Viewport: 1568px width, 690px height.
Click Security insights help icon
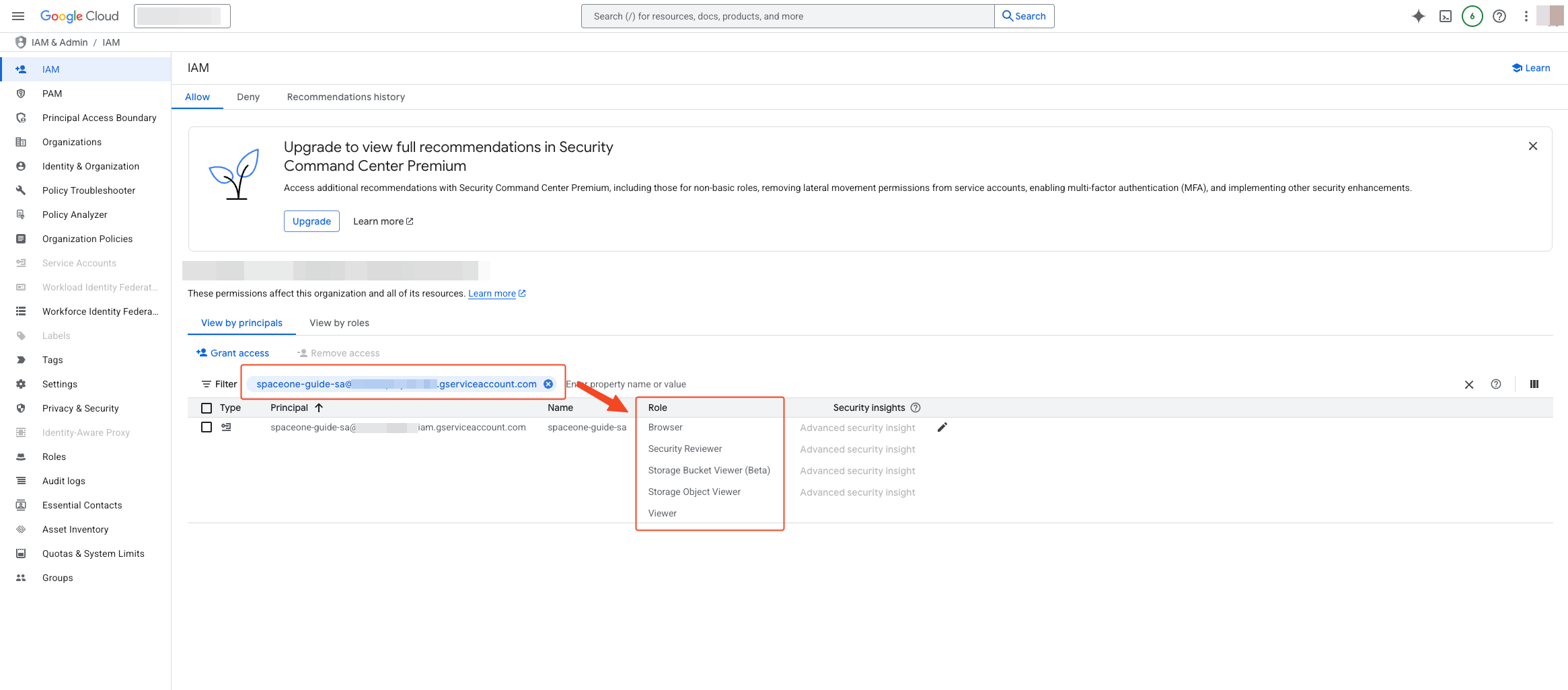point(916,408)
